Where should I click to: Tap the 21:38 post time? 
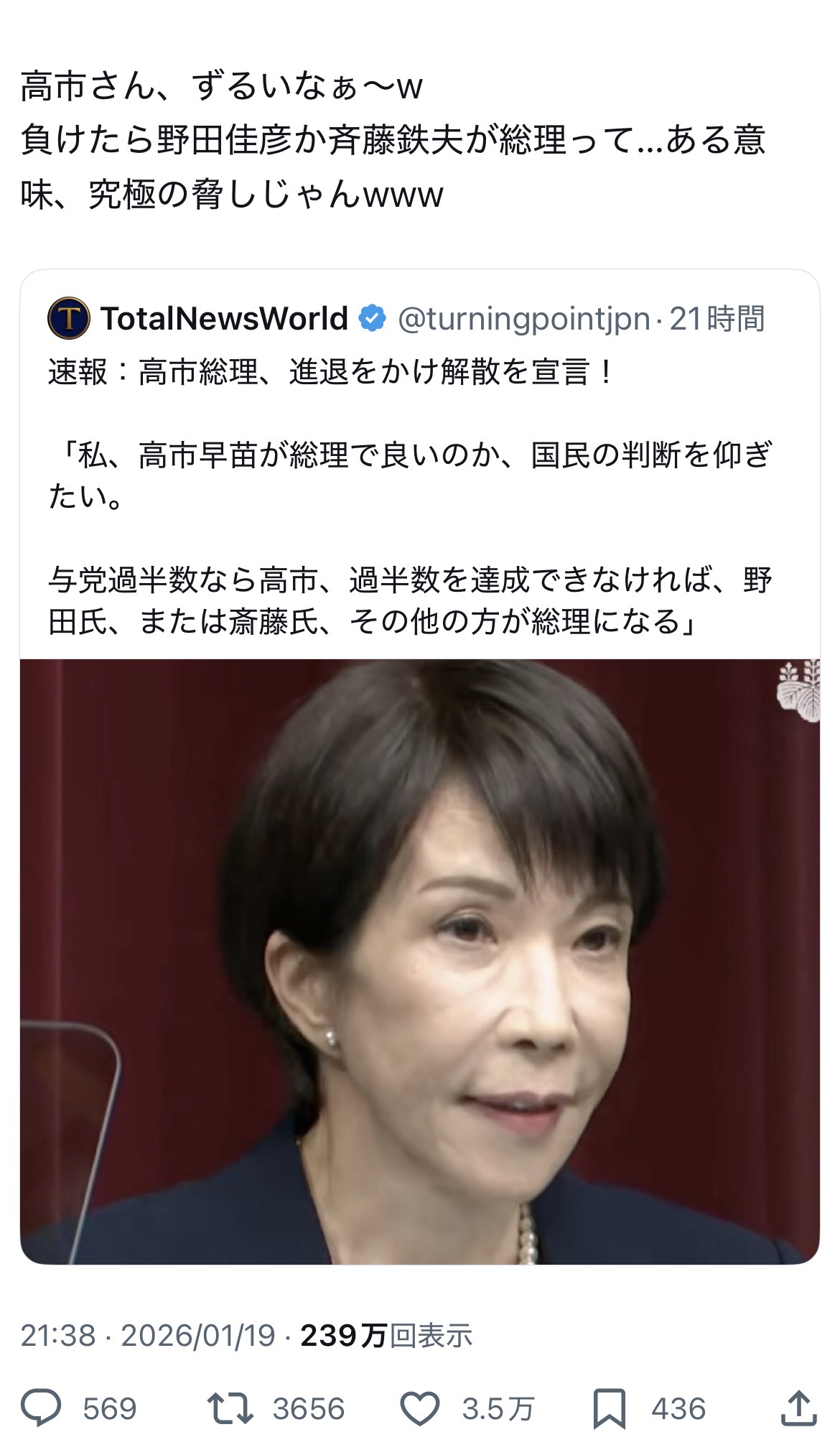57,1336
